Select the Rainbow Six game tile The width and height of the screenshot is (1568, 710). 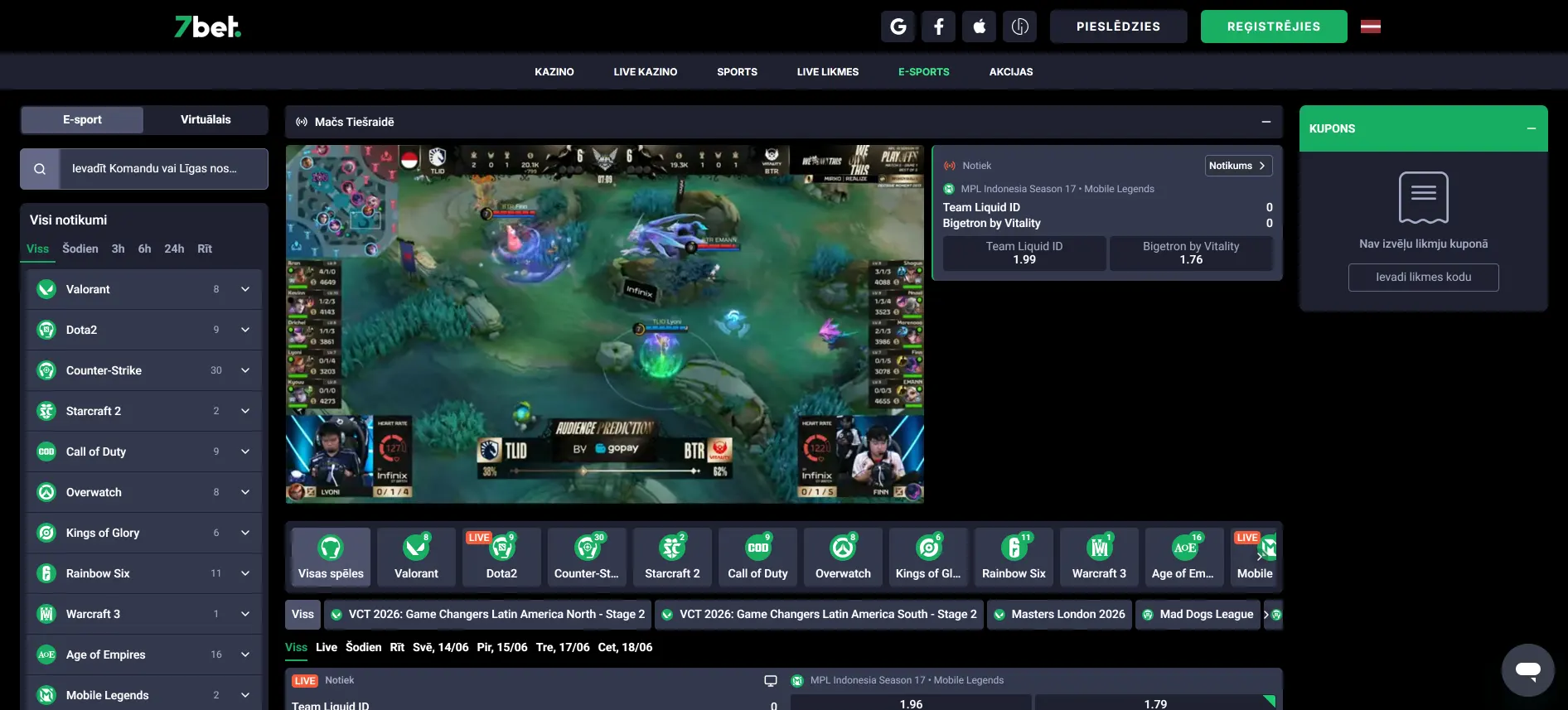click(x=1014, y=557)
